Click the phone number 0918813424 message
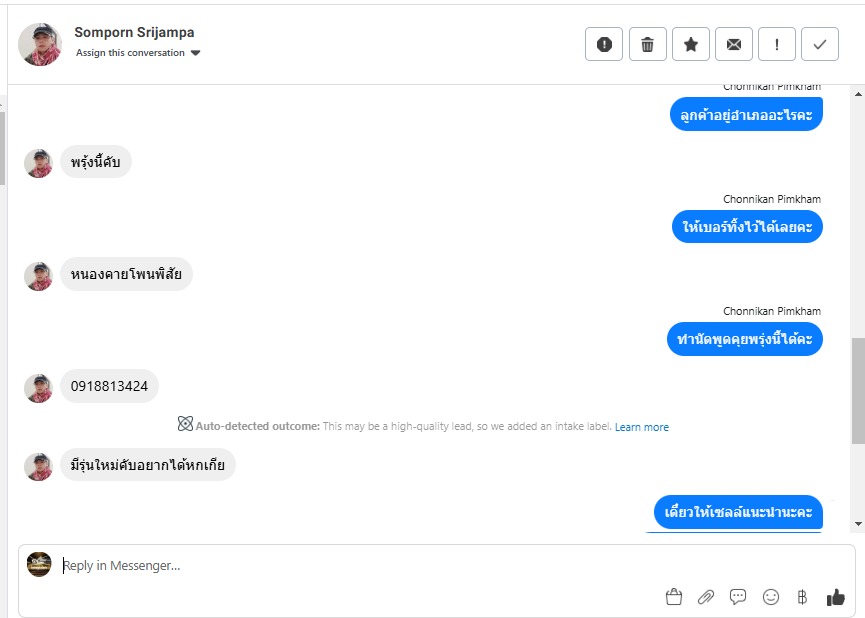The width and height of the screenshot is (865, 618). click(x=109, y=386)
